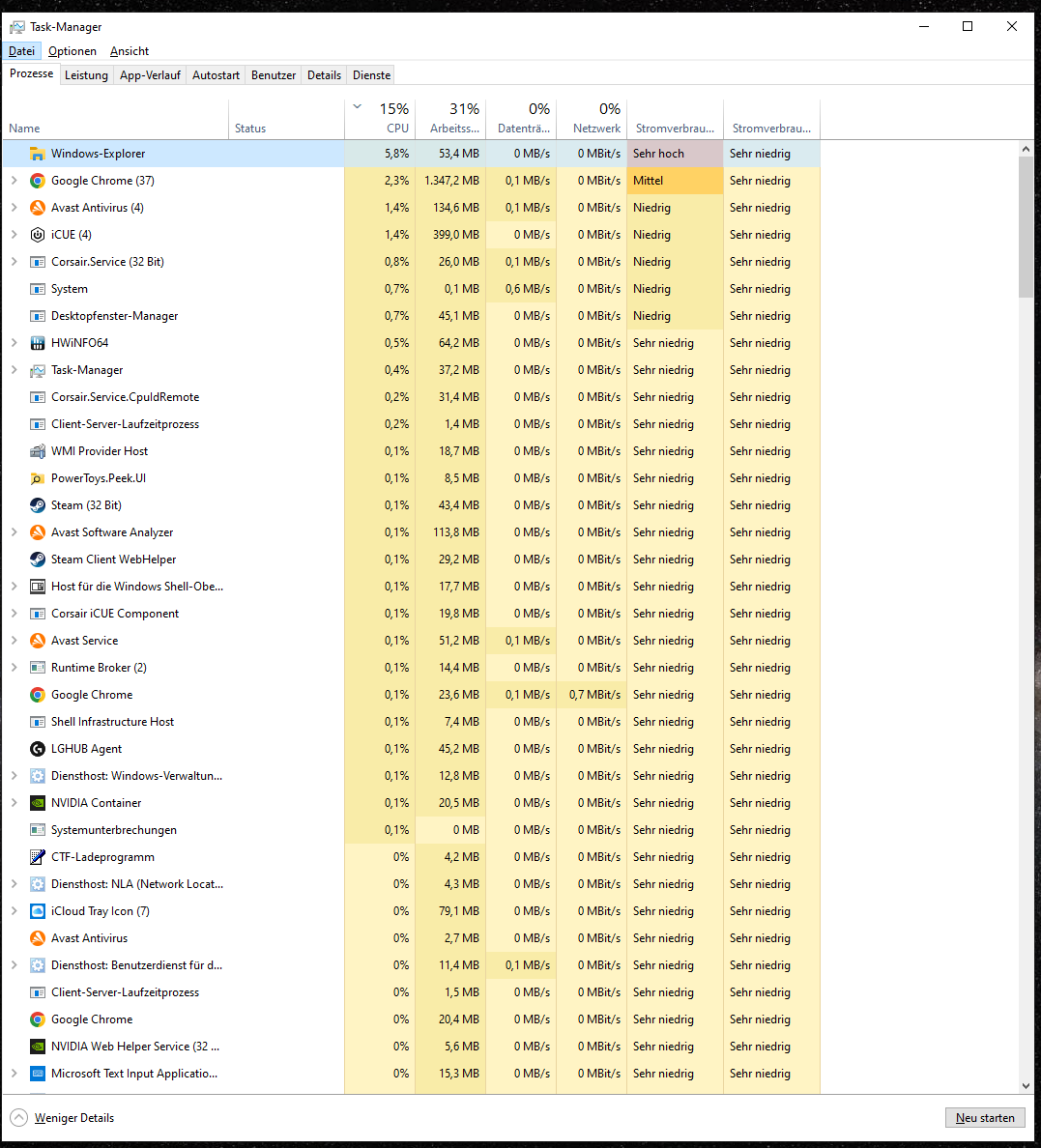Switch to the Leistung tab
Image resolution: width=1041 pixels, height=1148 pixels.
[86, 75]
